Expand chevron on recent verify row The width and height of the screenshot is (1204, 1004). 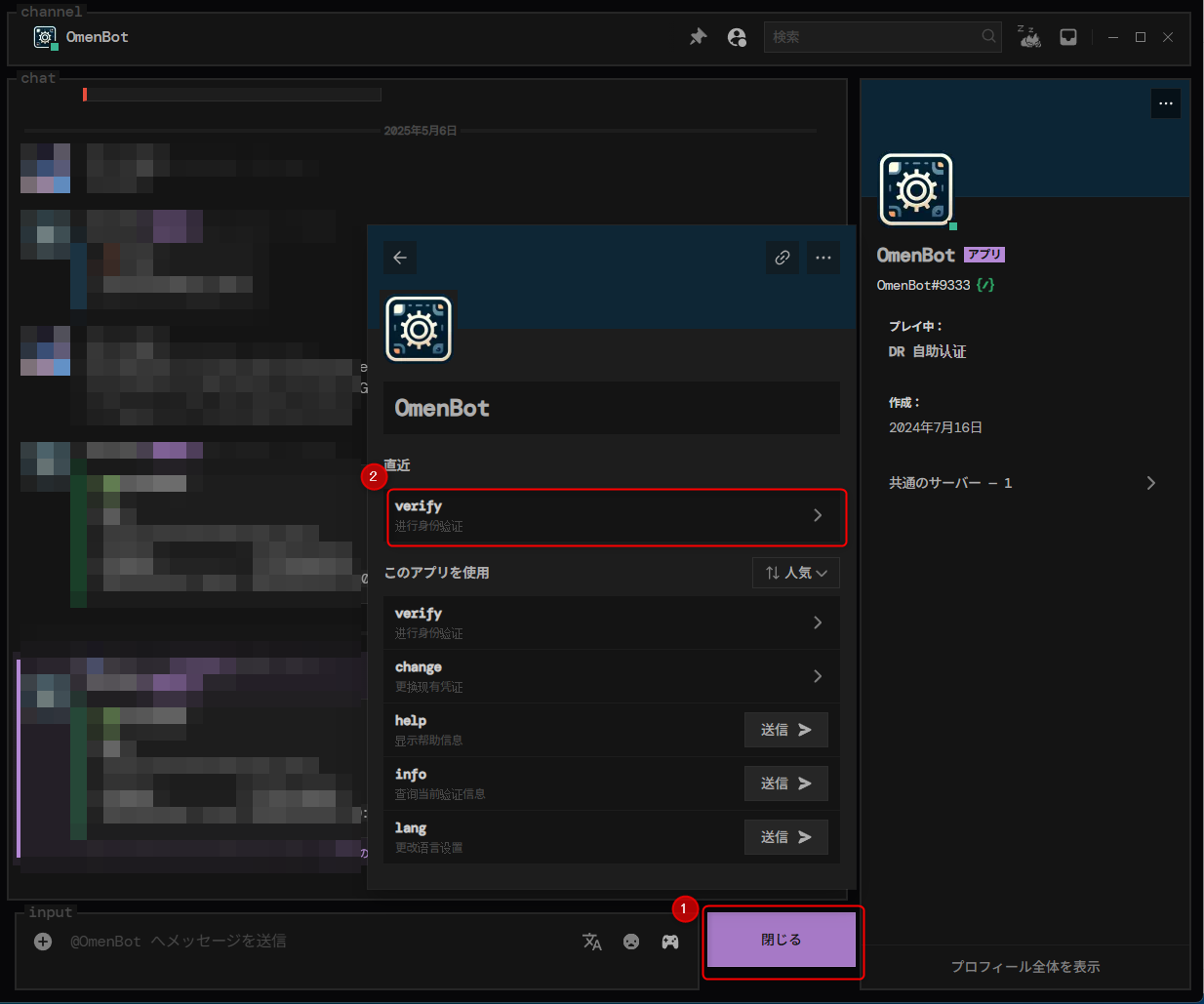coord(818,515)
